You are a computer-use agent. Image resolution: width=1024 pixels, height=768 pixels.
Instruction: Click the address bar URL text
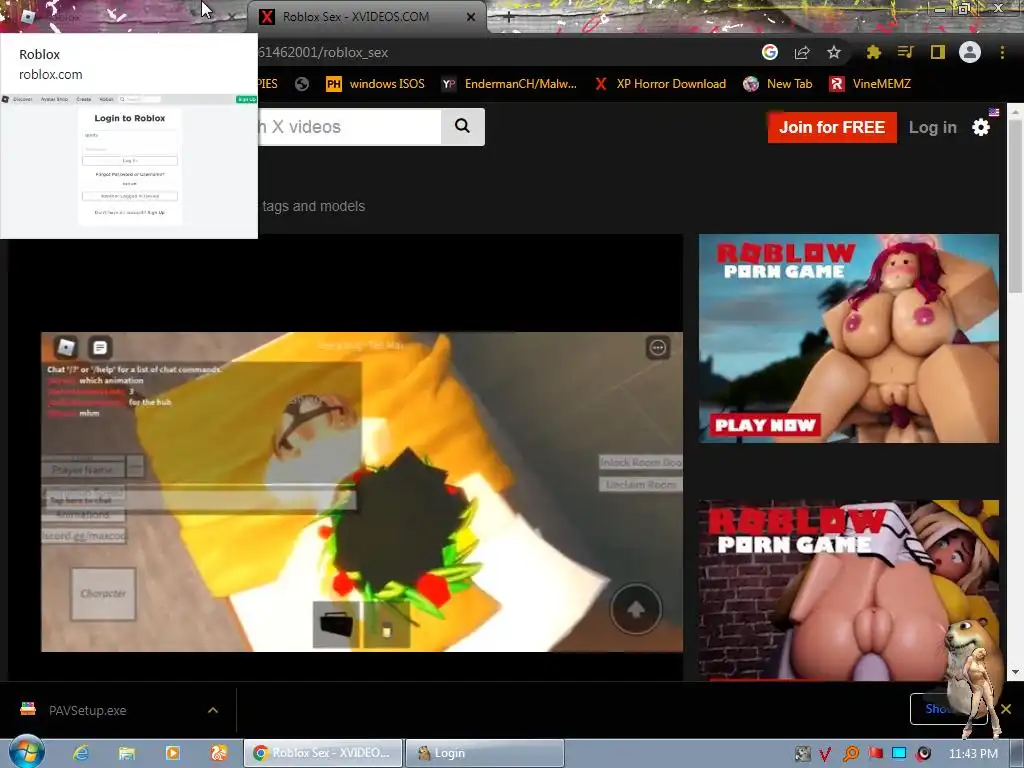tap(323, 53)
